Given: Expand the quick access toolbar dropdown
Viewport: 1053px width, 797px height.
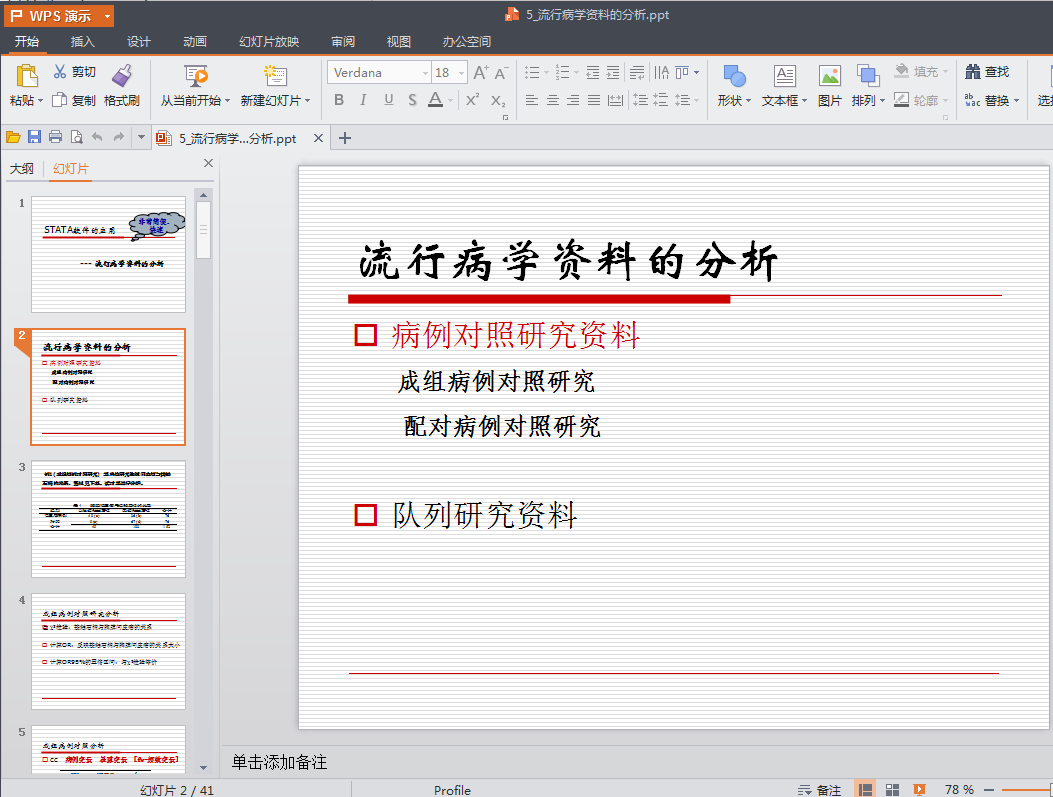Looking at the screenshot, I should pyautogui.click(x=141, y=138).
